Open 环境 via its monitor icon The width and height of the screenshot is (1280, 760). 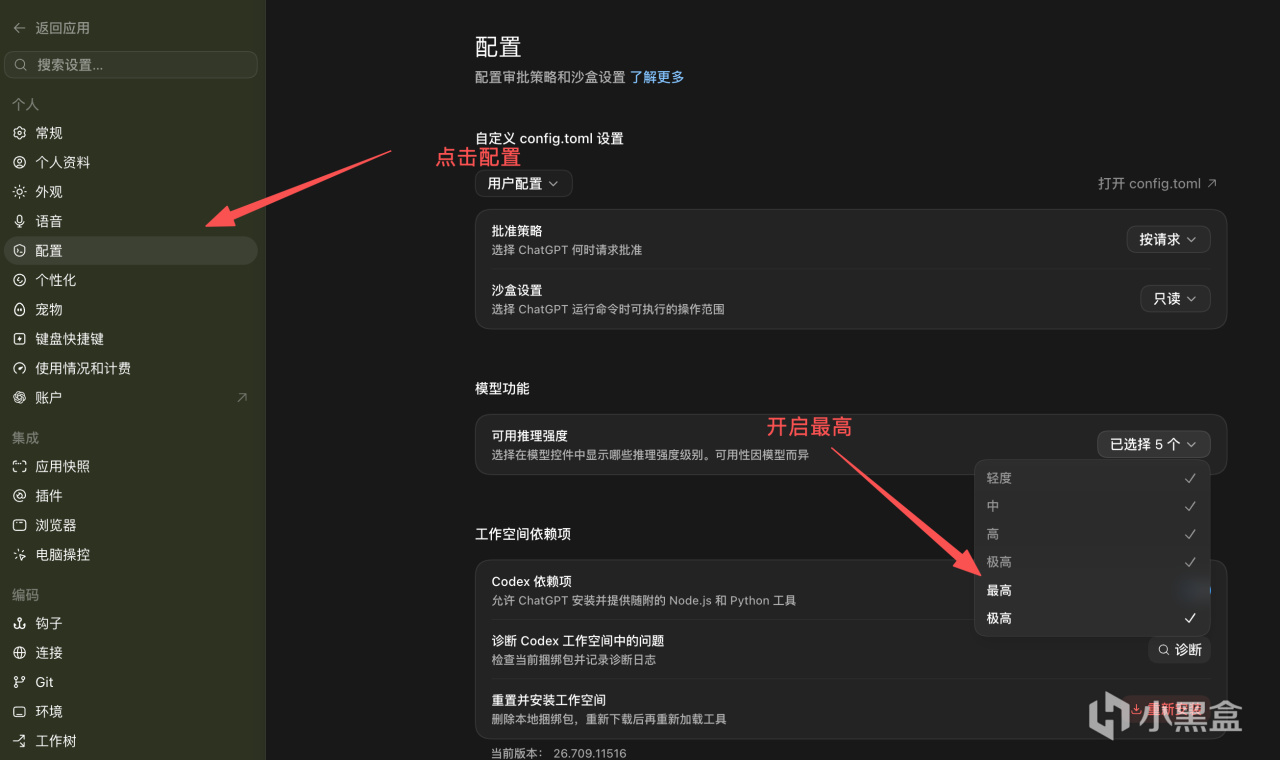[19, 711]
